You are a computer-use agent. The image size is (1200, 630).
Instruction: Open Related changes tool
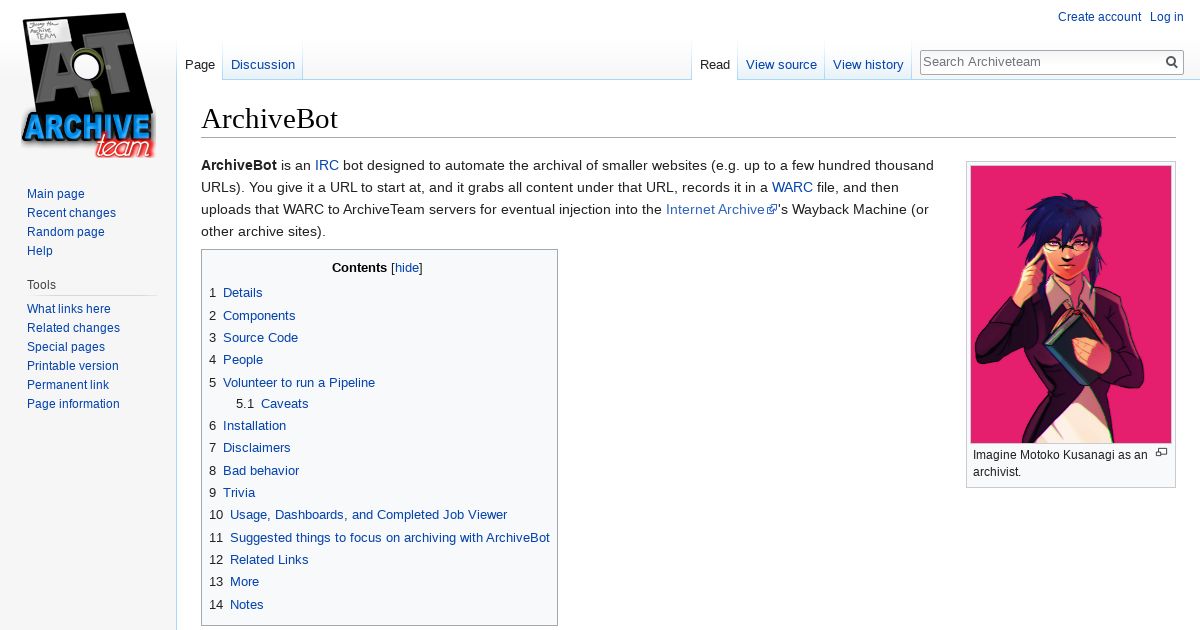73,328
